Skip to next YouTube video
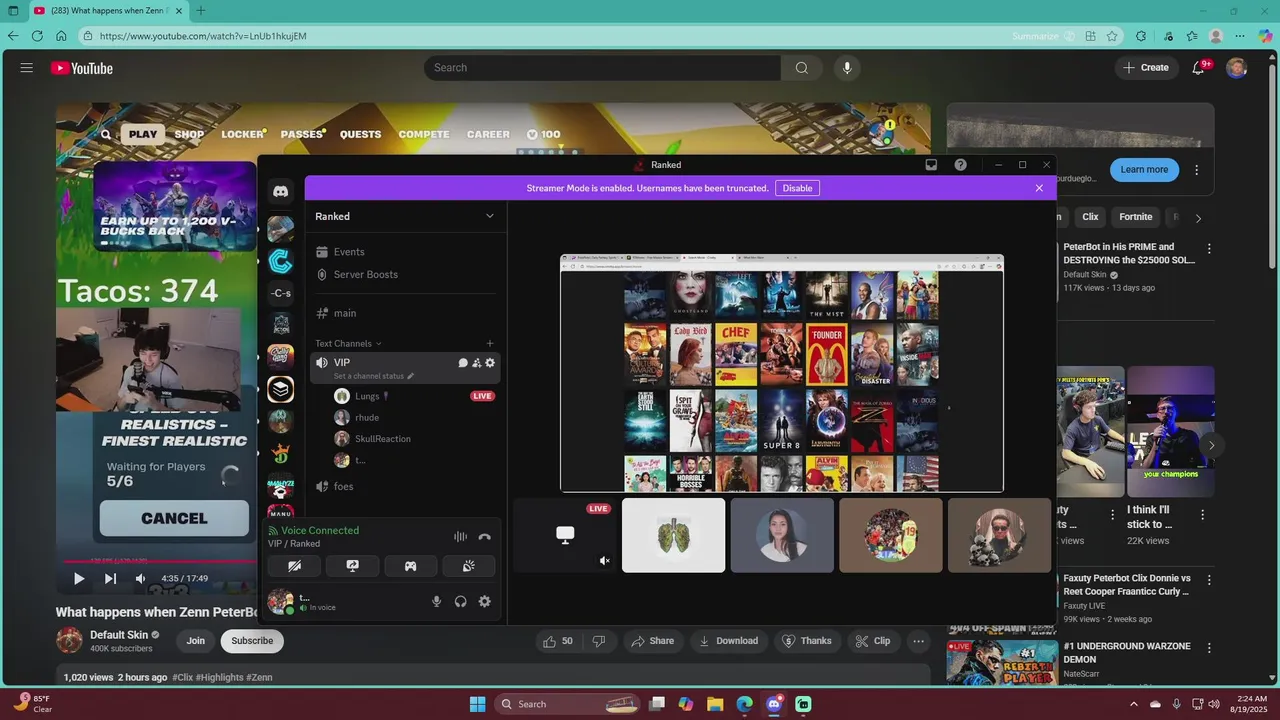Viewport: 1280px width, 720px height. (110, 578)
